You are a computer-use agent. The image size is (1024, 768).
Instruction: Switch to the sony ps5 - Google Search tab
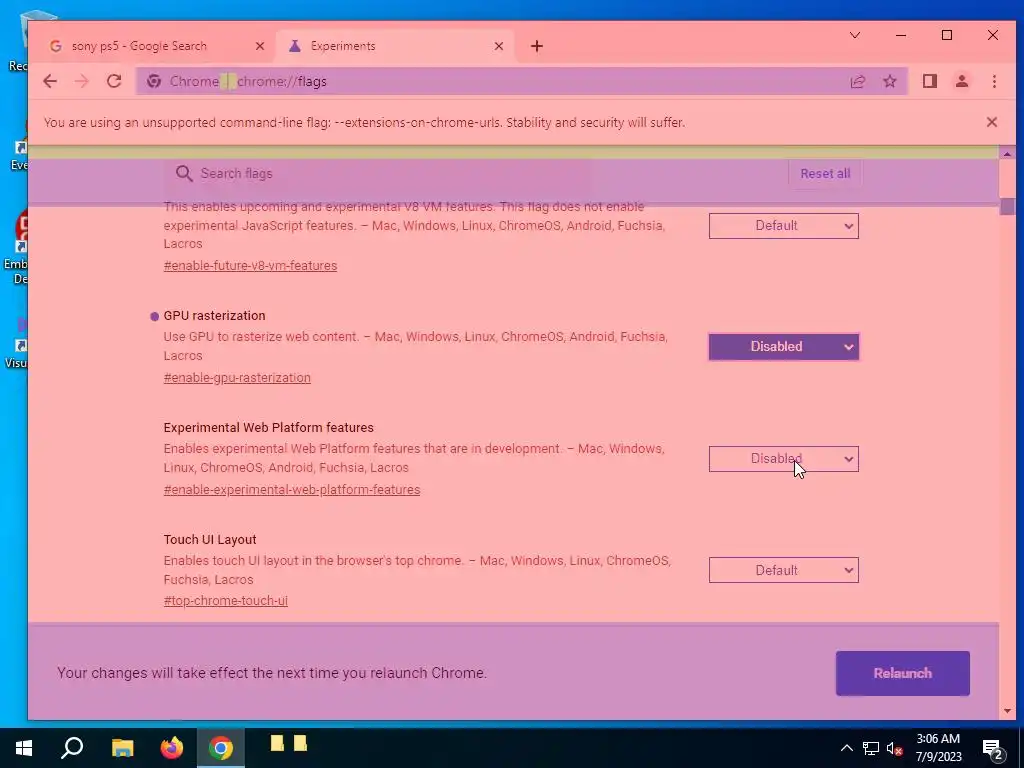pos(157,46)
